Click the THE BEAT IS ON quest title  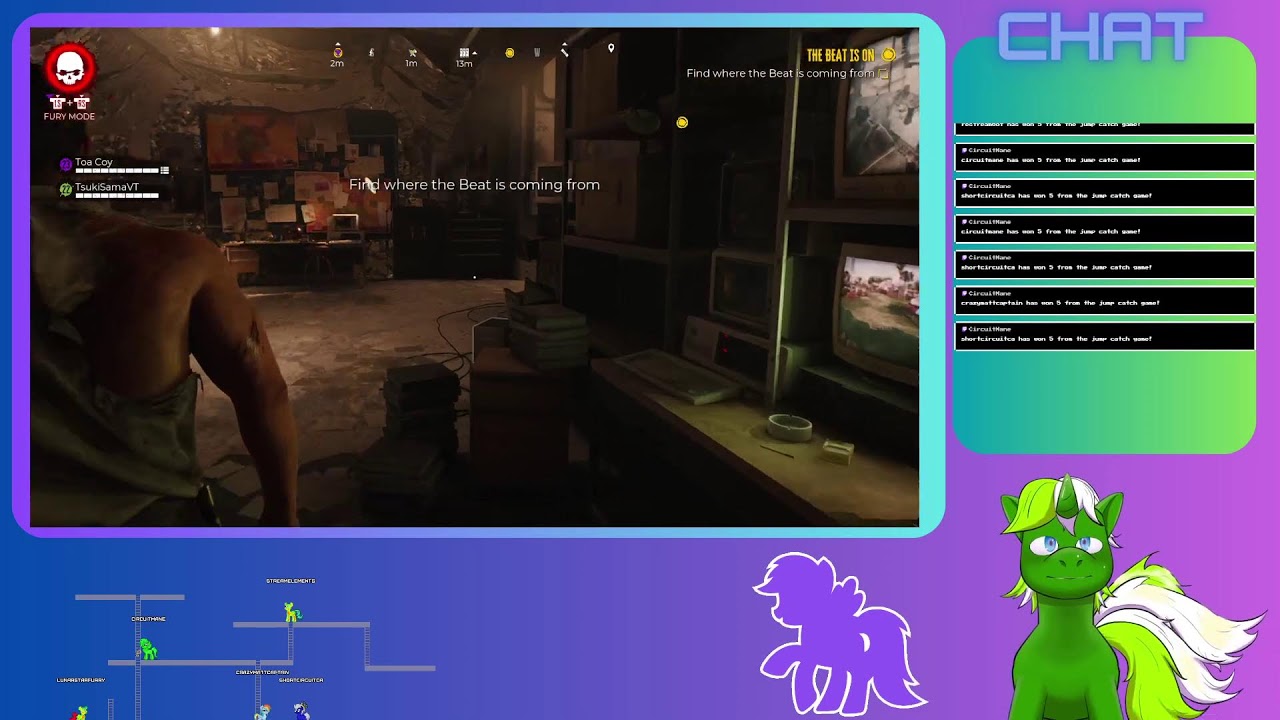pos(840,55)
